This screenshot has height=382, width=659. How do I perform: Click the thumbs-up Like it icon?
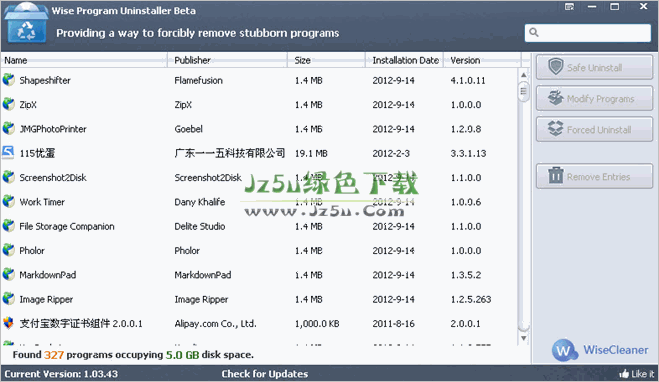pyautogui.click(x=624, y=373)
